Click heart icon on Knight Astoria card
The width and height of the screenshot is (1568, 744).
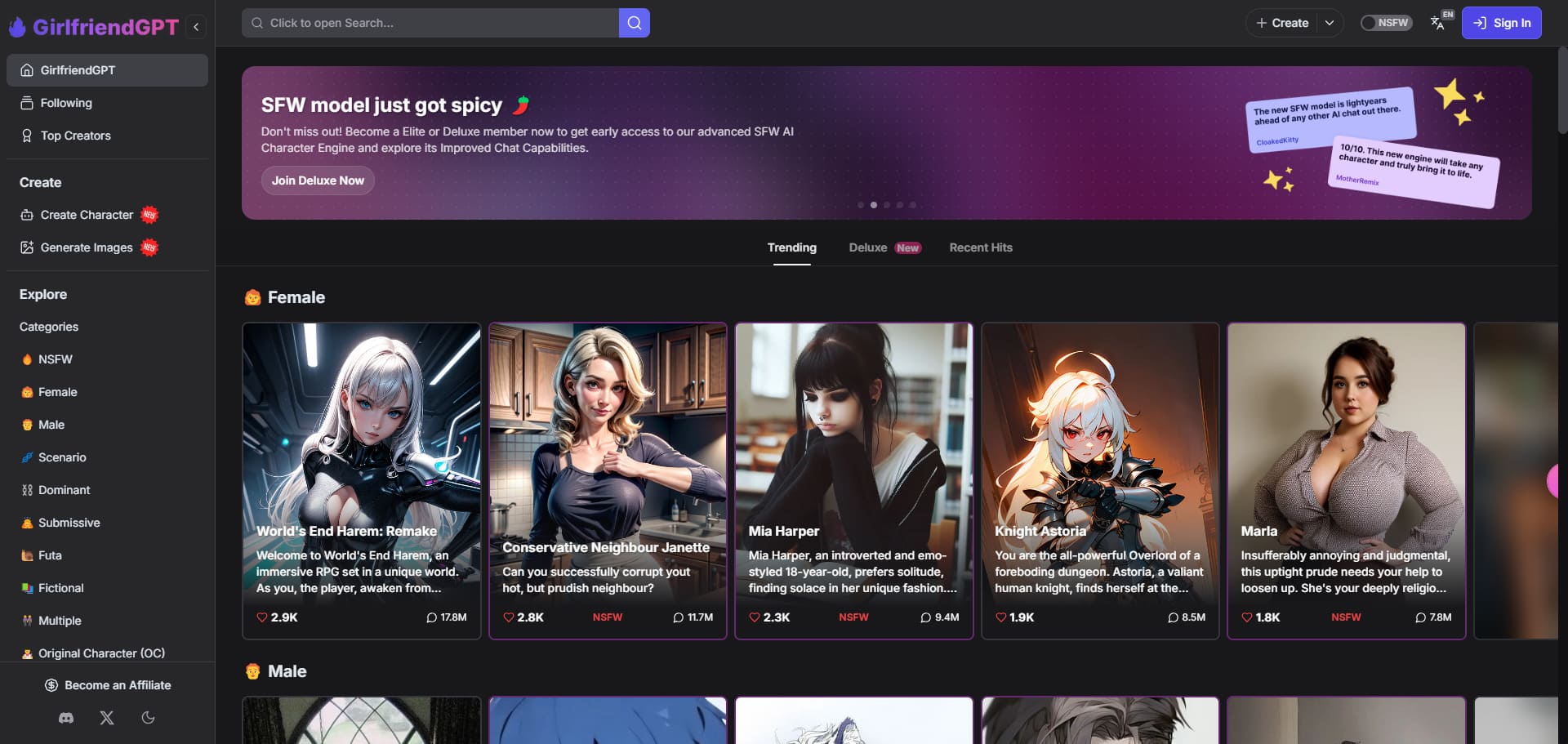[x=1000, y=617]
